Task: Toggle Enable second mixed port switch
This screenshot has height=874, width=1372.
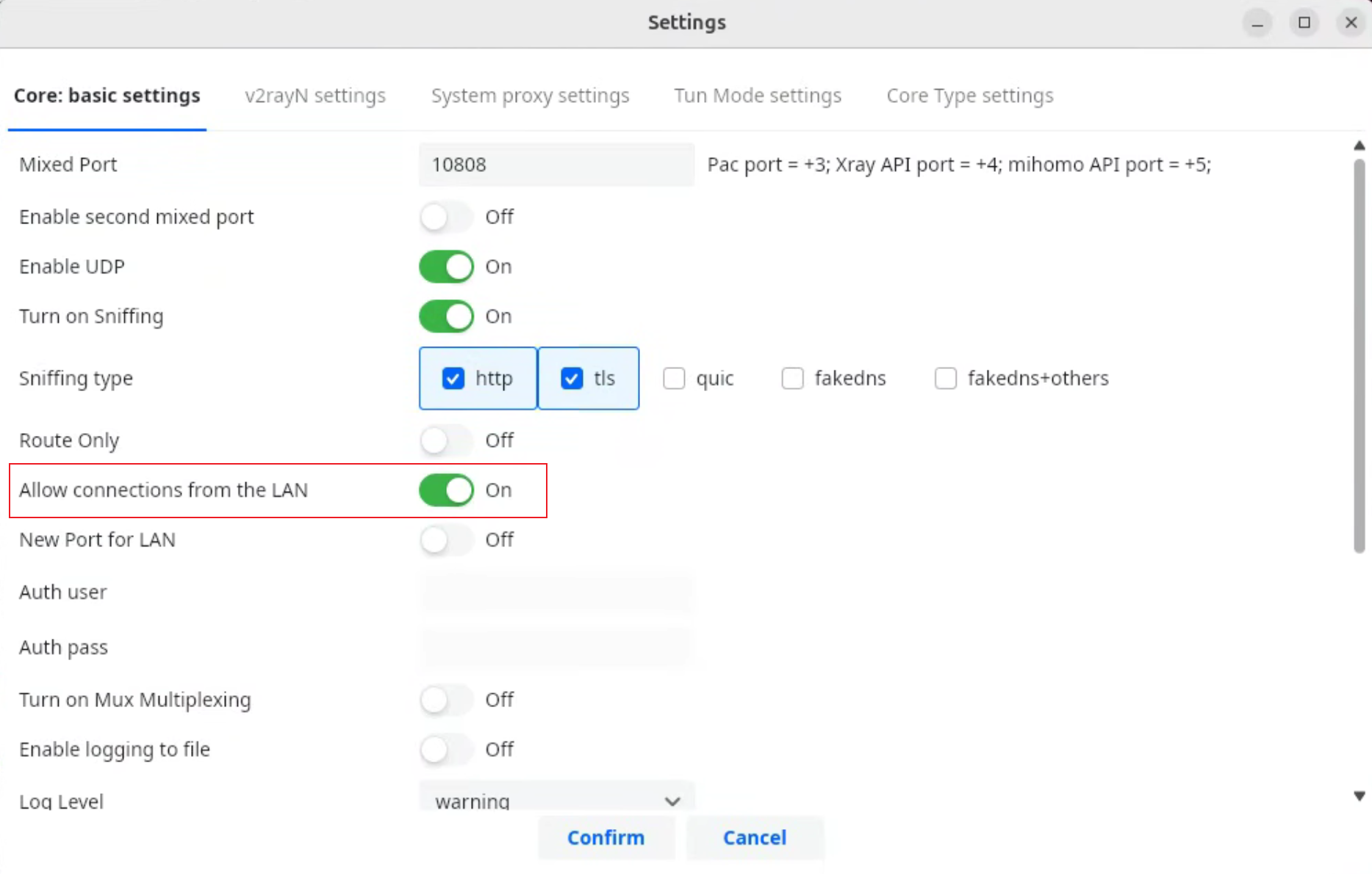Action: (x=446, y=217)
